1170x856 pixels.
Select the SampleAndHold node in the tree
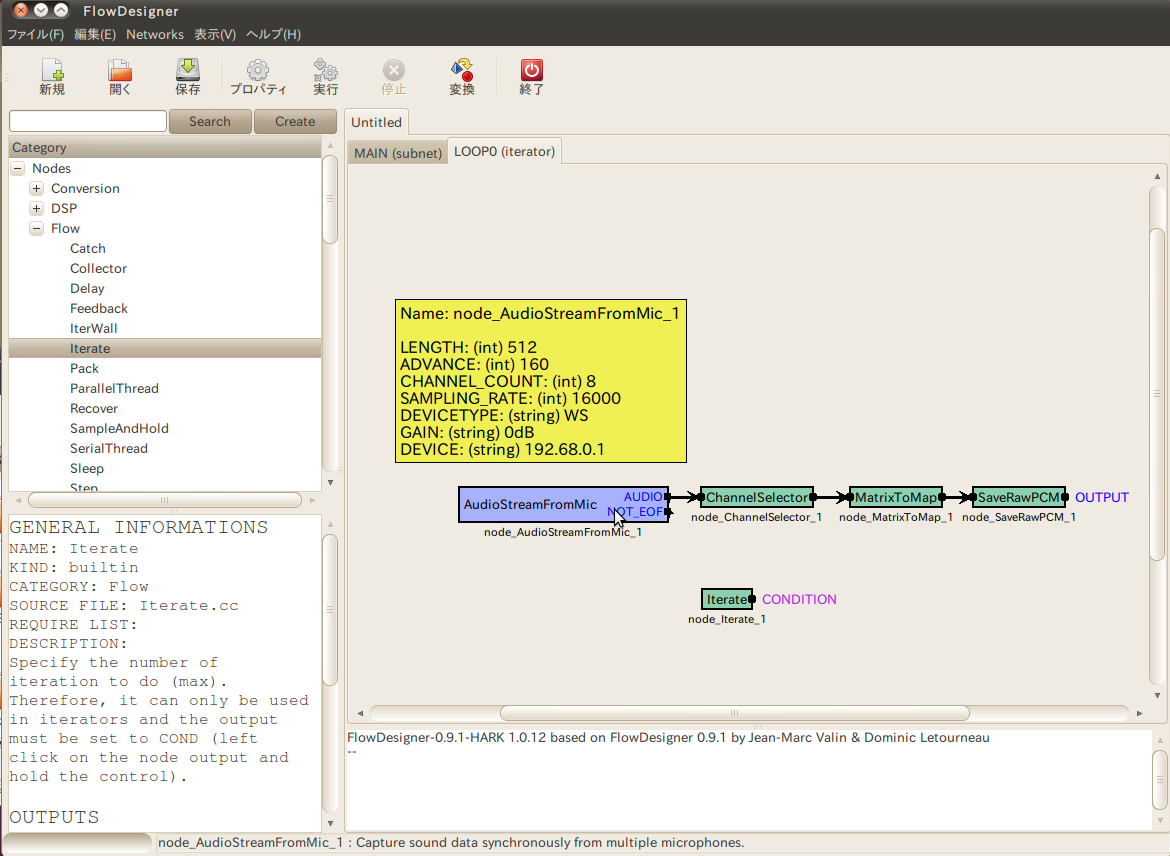click(119, 428)
